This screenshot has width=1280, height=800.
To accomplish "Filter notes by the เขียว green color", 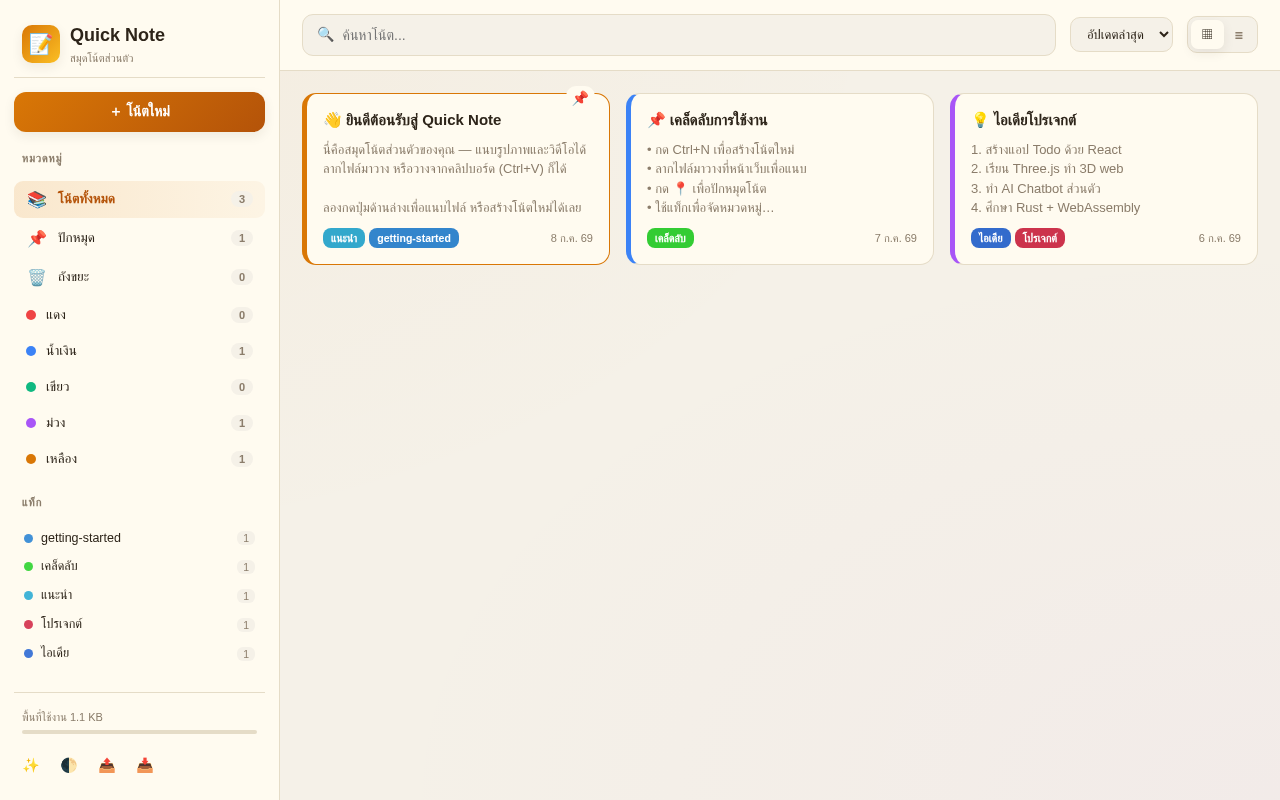I will 140,387.
